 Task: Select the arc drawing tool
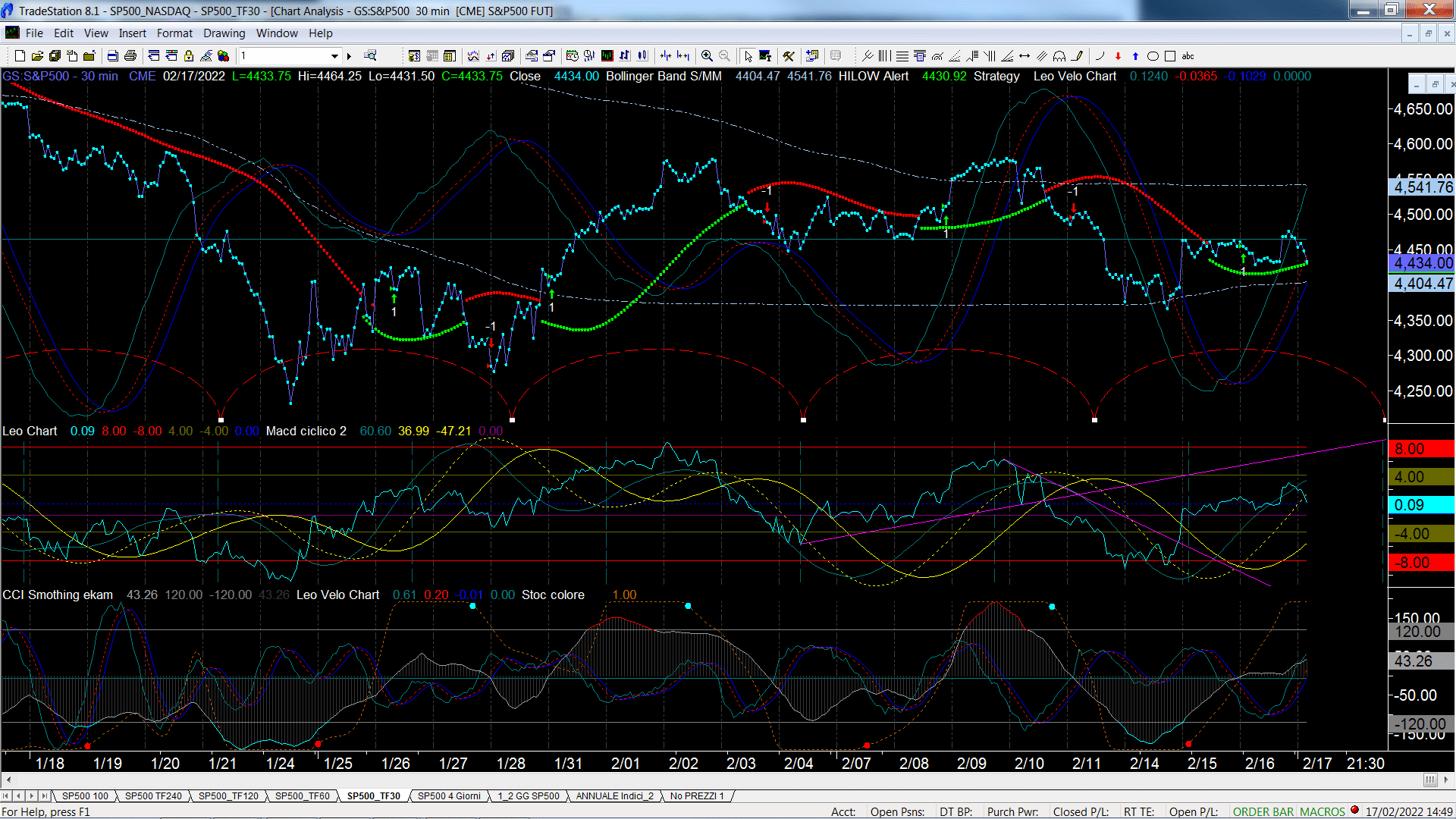click(1100, 55)
